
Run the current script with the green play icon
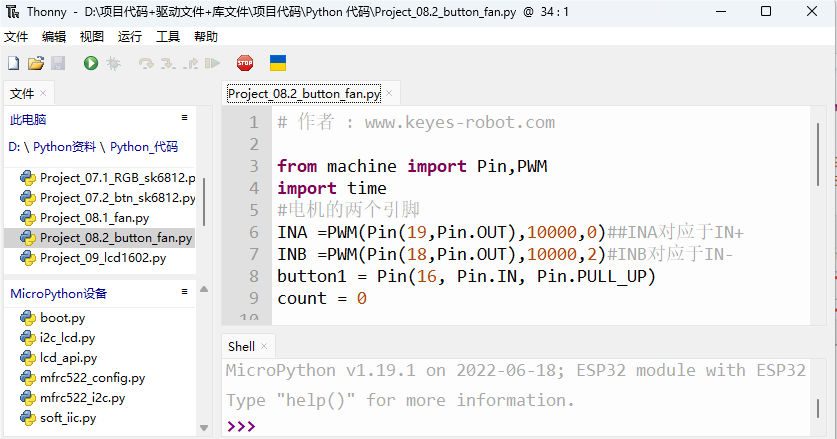pos(91,63)
